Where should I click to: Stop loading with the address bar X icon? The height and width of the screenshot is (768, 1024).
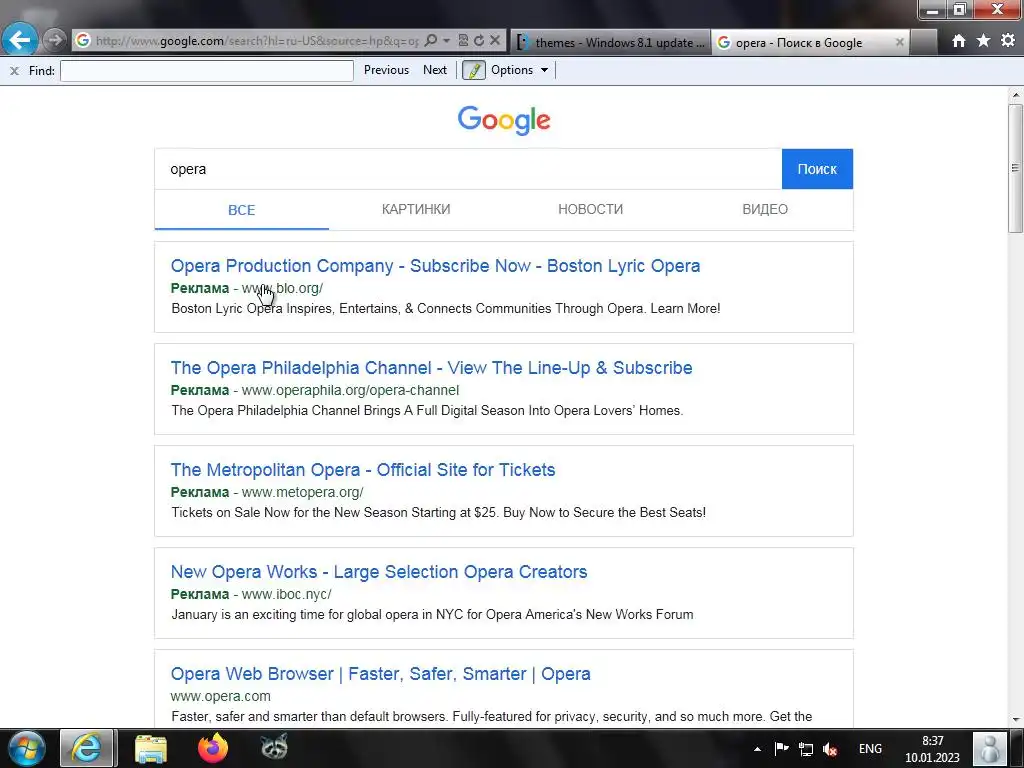point(495,40)
